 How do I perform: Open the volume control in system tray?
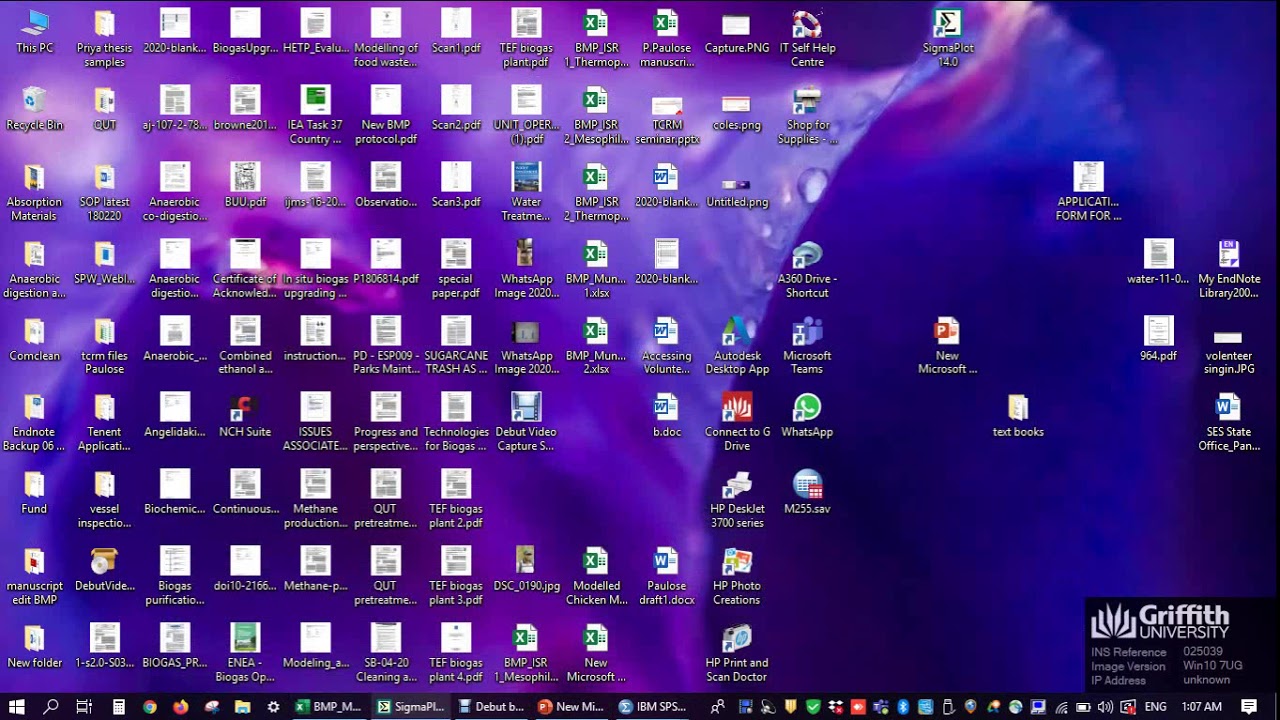point(1104,707)
